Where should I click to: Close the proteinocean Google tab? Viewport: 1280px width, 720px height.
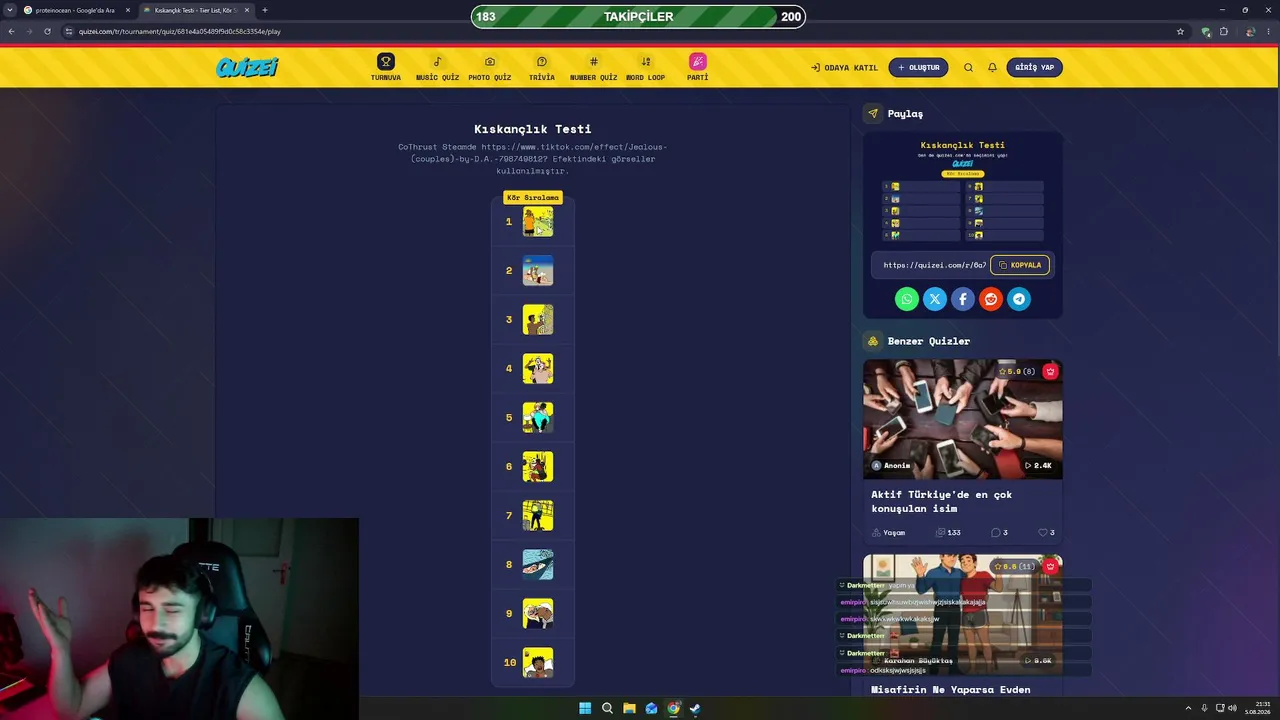tap(128, 10)
